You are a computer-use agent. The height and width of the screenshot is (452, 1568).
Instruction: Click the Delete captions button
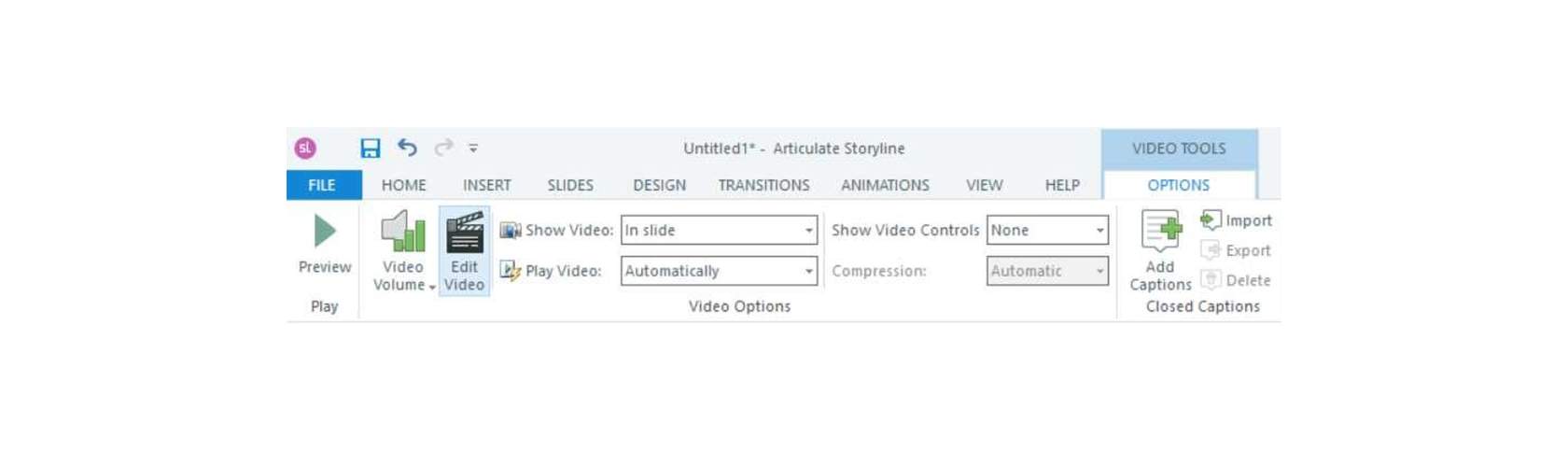point(1236,280)
